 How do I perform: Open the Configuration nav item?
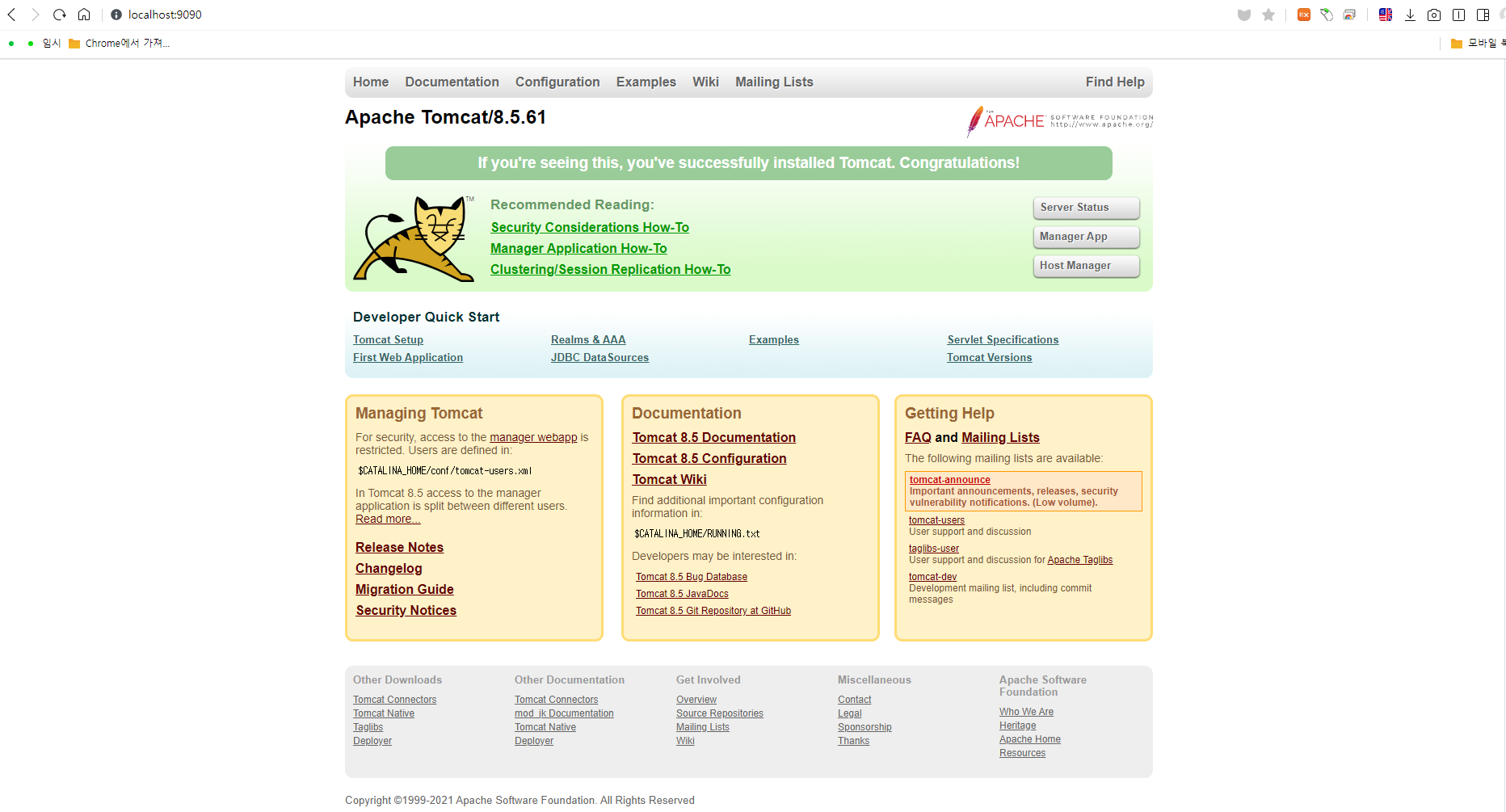pos(557,82)
